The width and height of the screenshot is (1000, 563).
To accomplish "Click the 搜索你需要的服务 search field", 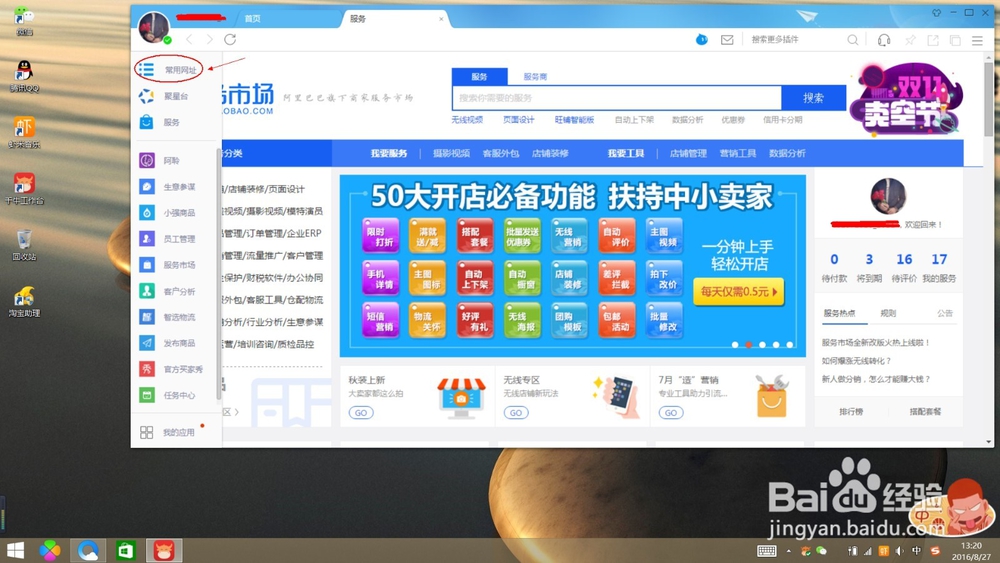I will (617, 98).
